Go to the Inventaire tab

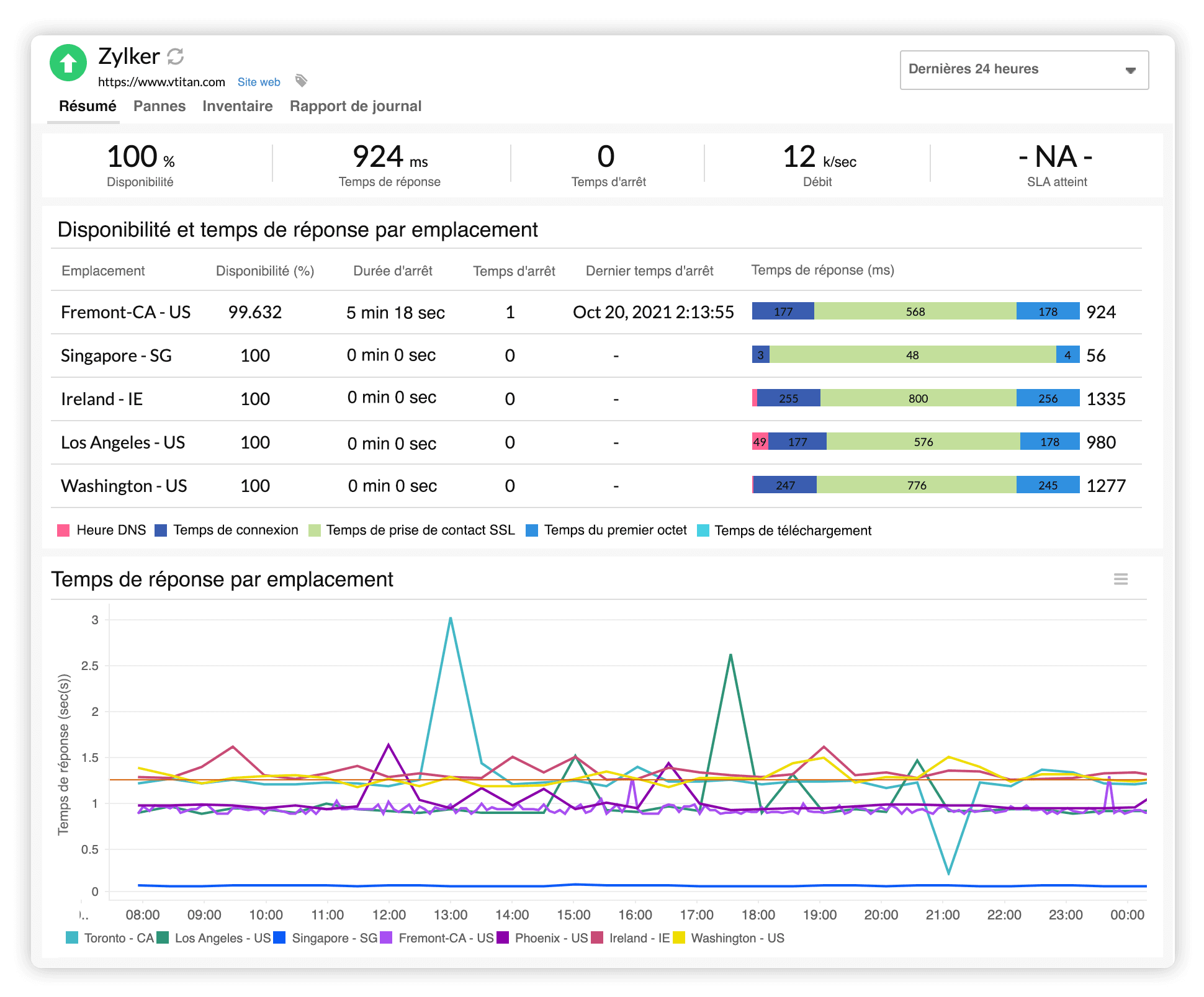pos(238,106)
